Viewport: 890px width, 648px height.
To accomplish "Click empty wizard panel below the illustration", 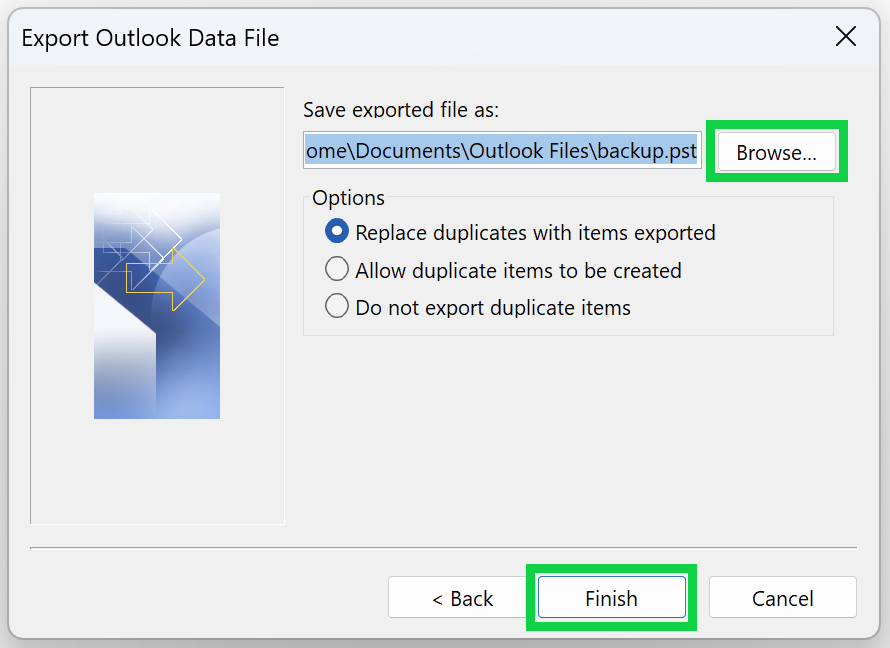I will (157, 472).
